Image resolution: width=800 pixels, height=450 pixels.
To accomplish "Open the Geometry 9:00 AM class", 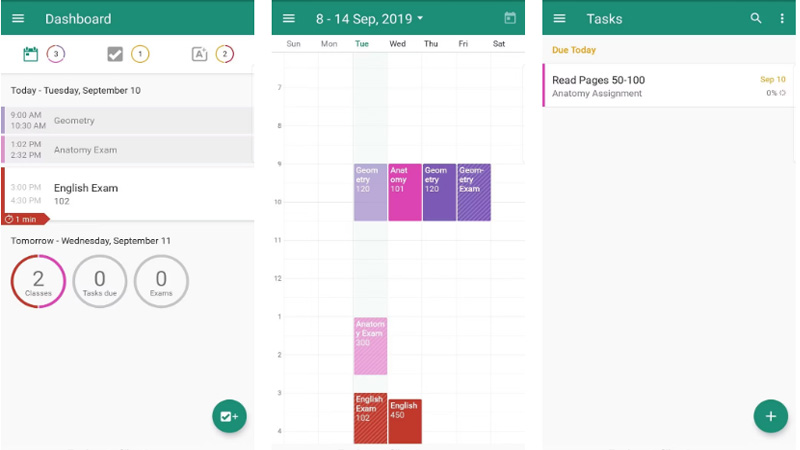I will (x=128, y=120).
